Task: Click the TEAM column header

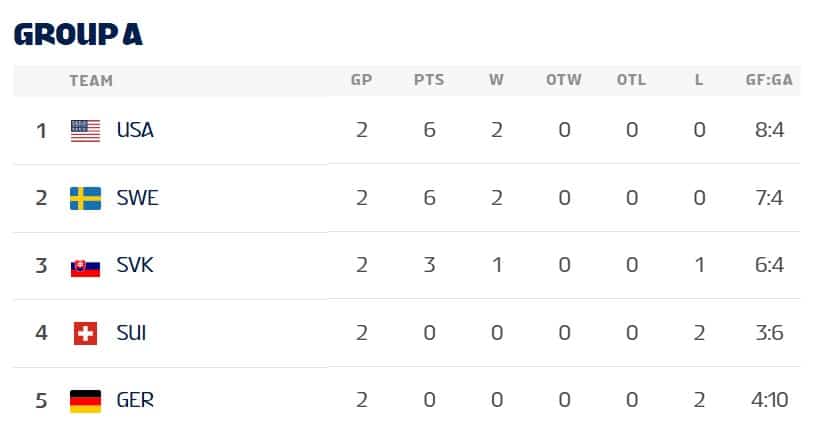Action: coord(91,81)
